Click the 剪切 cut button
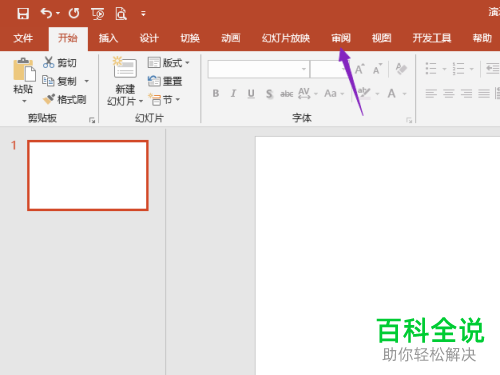 tap(60, 62)
